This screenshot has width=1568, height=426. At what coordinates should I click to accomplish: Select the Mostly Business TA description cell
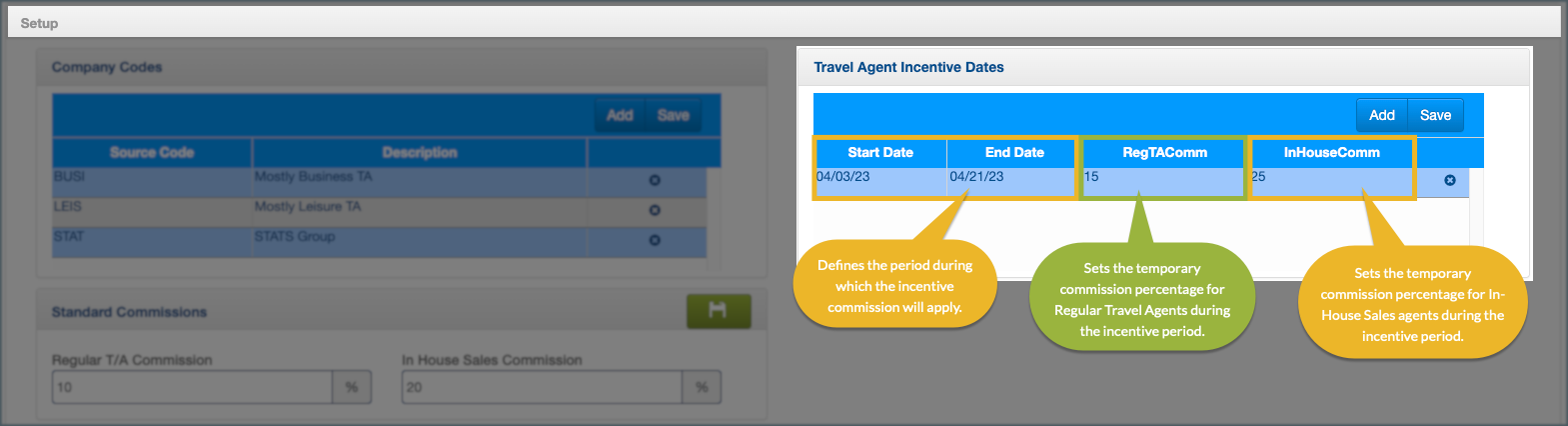click(420, 178)
